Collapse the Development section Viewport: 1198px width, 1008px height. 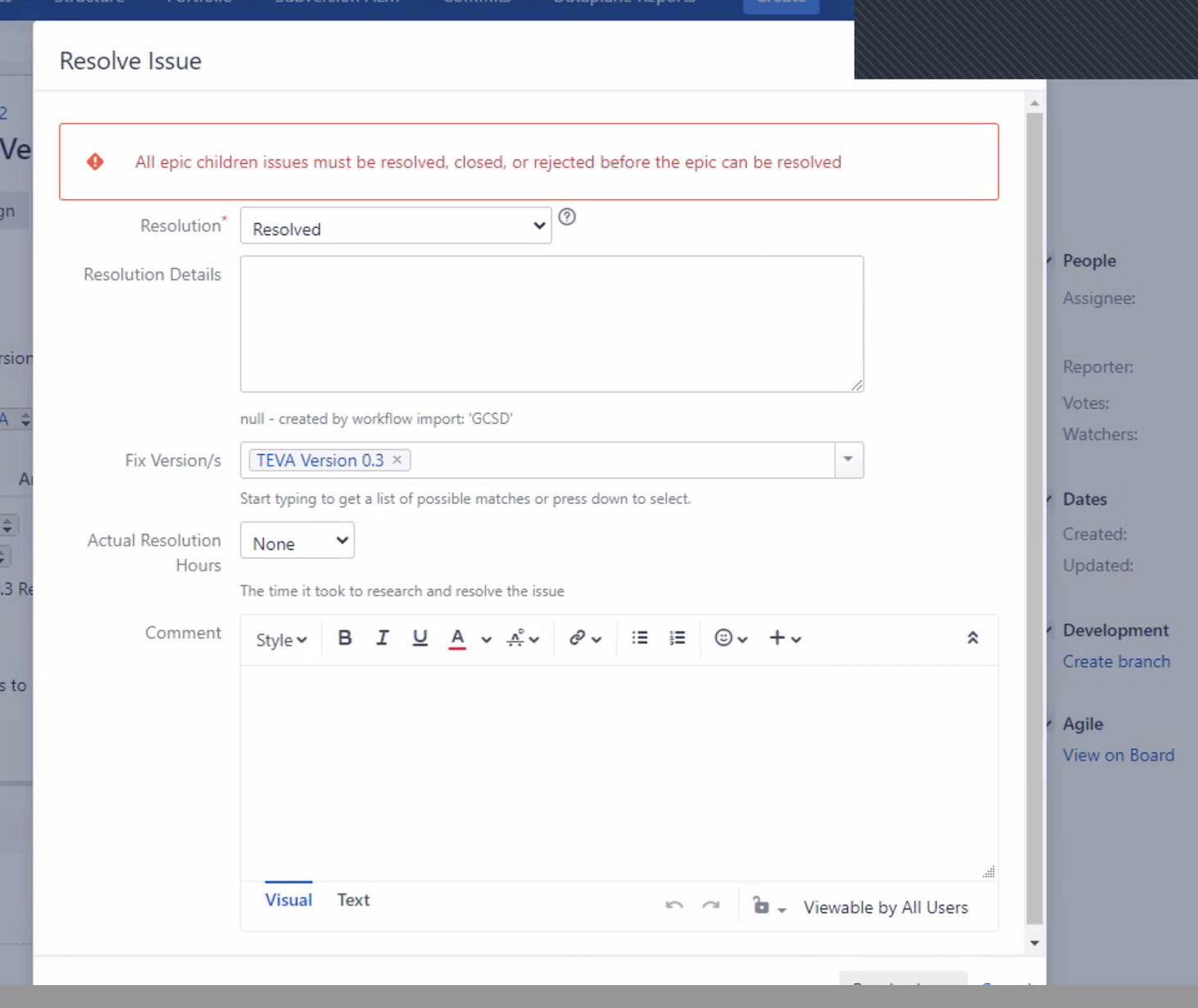coord(1050,630)
